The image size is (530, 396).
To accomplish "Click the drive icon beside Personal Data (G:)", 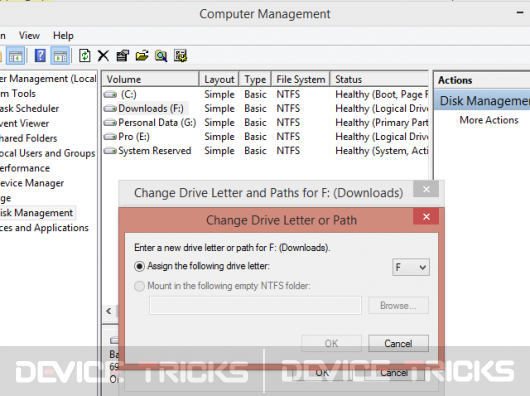I will [110, 122].
